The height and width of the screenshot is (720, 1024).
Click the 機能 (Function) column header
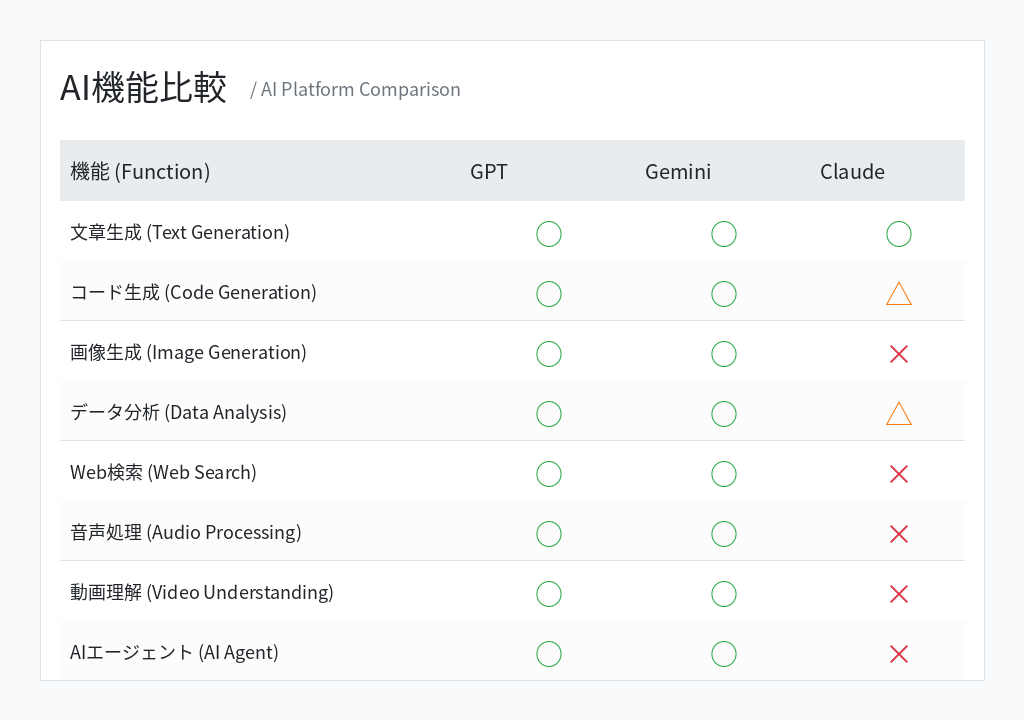(x=140, y=172)
